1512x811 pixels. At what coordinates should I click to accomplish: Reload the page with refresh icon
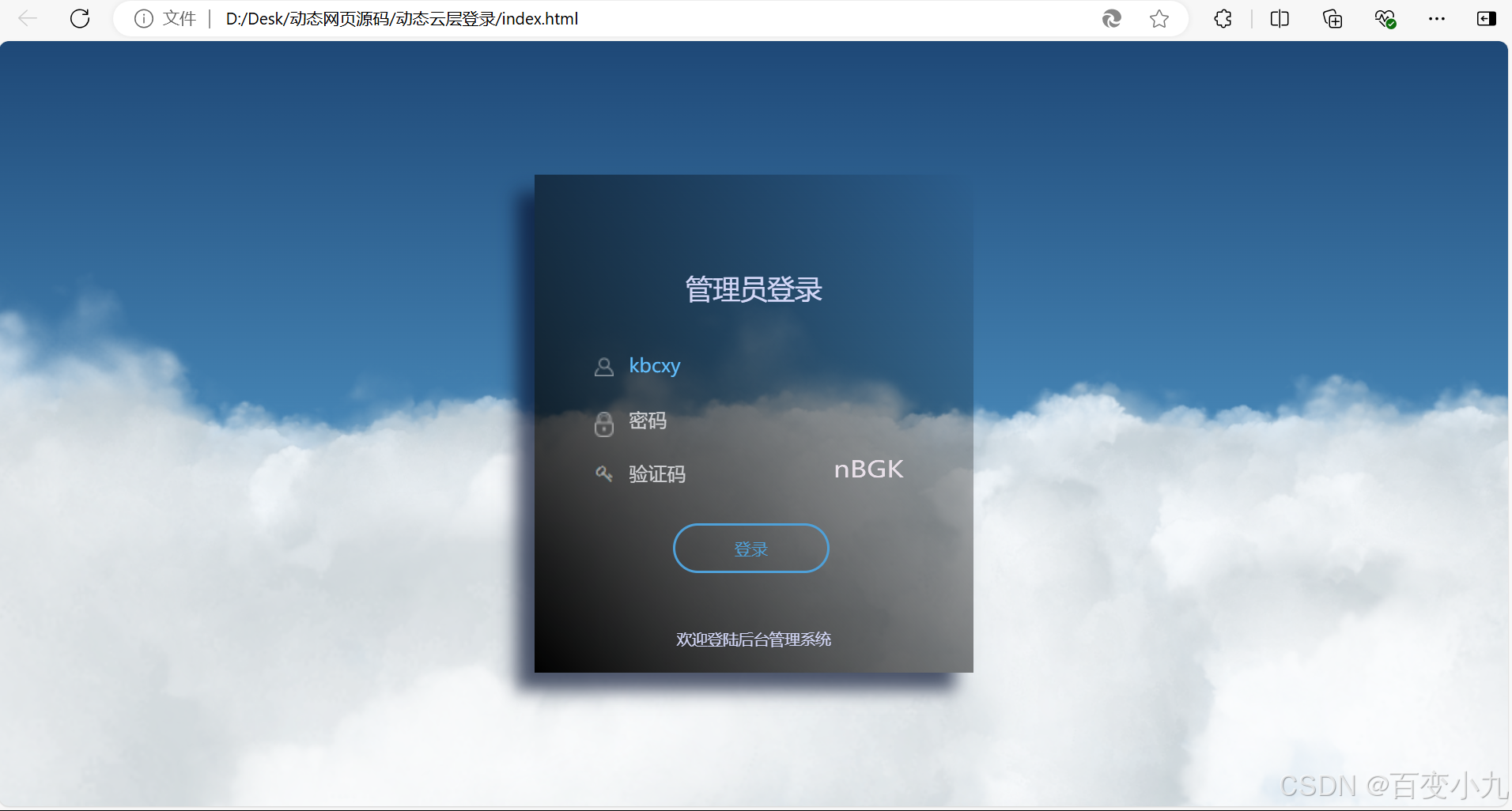(x=80, y=18)
